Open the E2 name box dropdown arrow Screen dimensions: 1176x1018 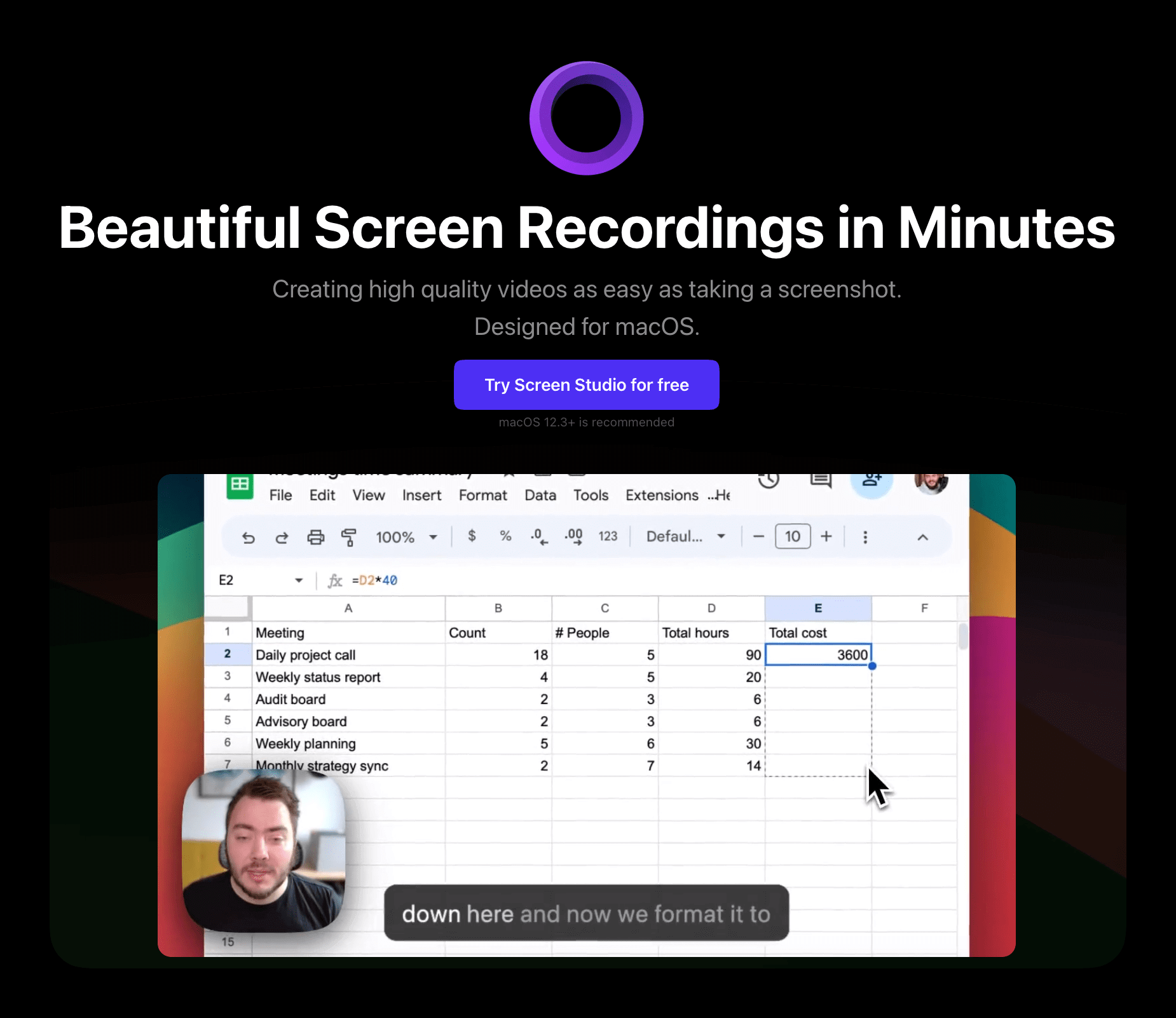coord(299,580)
